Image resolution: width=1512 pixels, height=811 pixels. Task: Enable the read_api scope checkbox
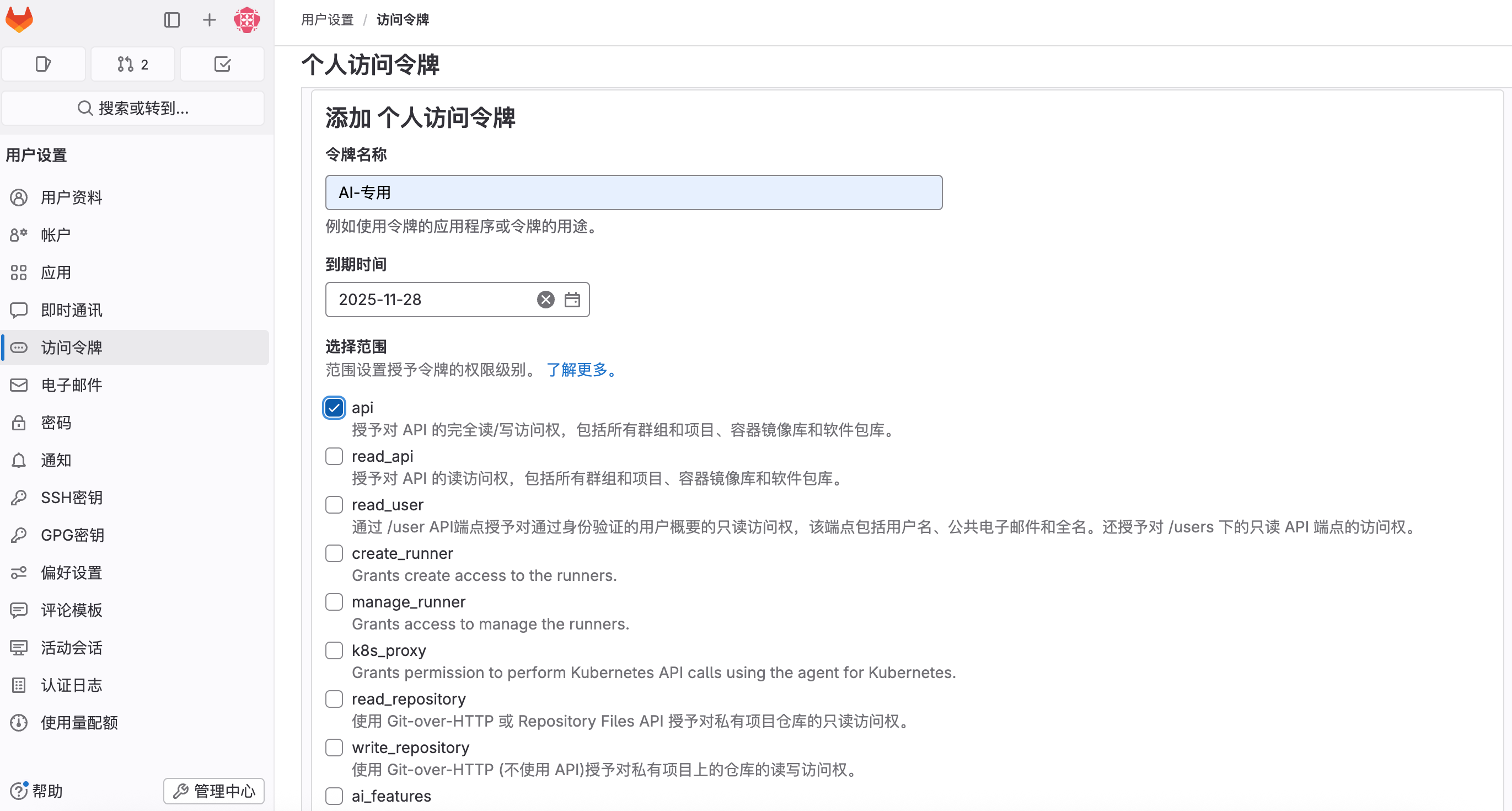(x=334, y=456)
